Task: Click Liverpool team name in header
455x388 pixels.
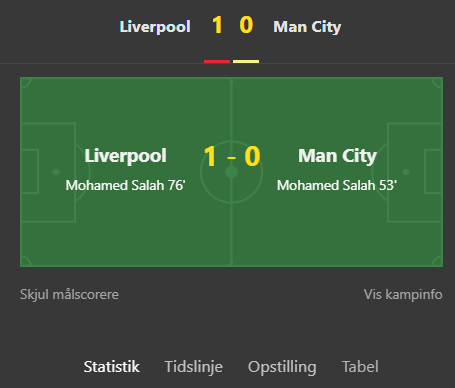Action: point(155,27)
